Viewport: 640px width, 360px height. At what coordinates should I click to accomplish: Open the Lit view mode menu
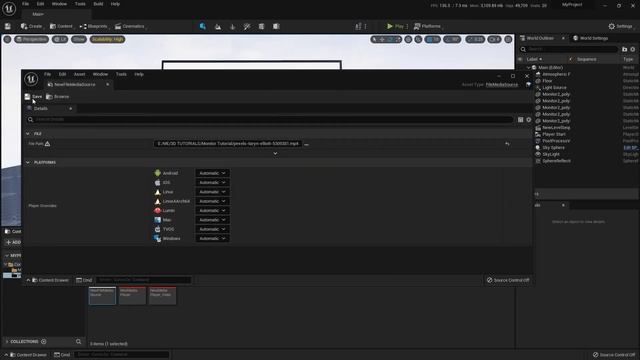[x=60, y=40]
